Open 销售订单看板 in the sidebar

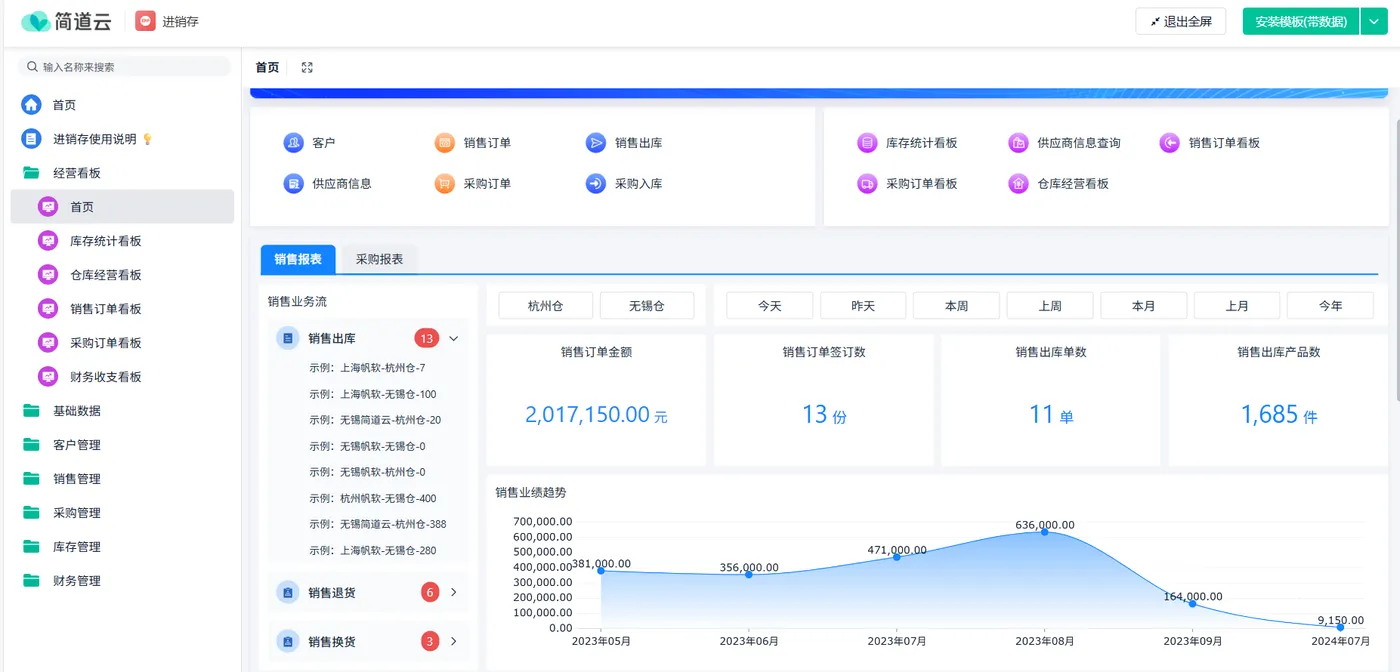(105, 309)
